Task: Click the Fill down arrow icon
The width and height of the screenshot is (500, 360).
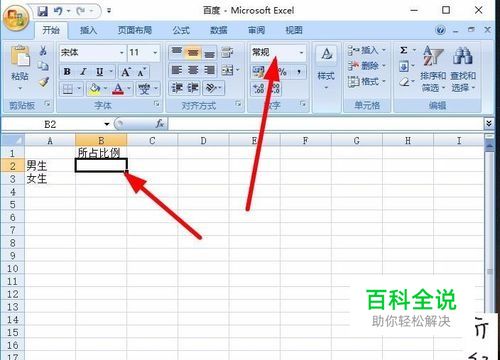Action: click(x=404, y=66)
